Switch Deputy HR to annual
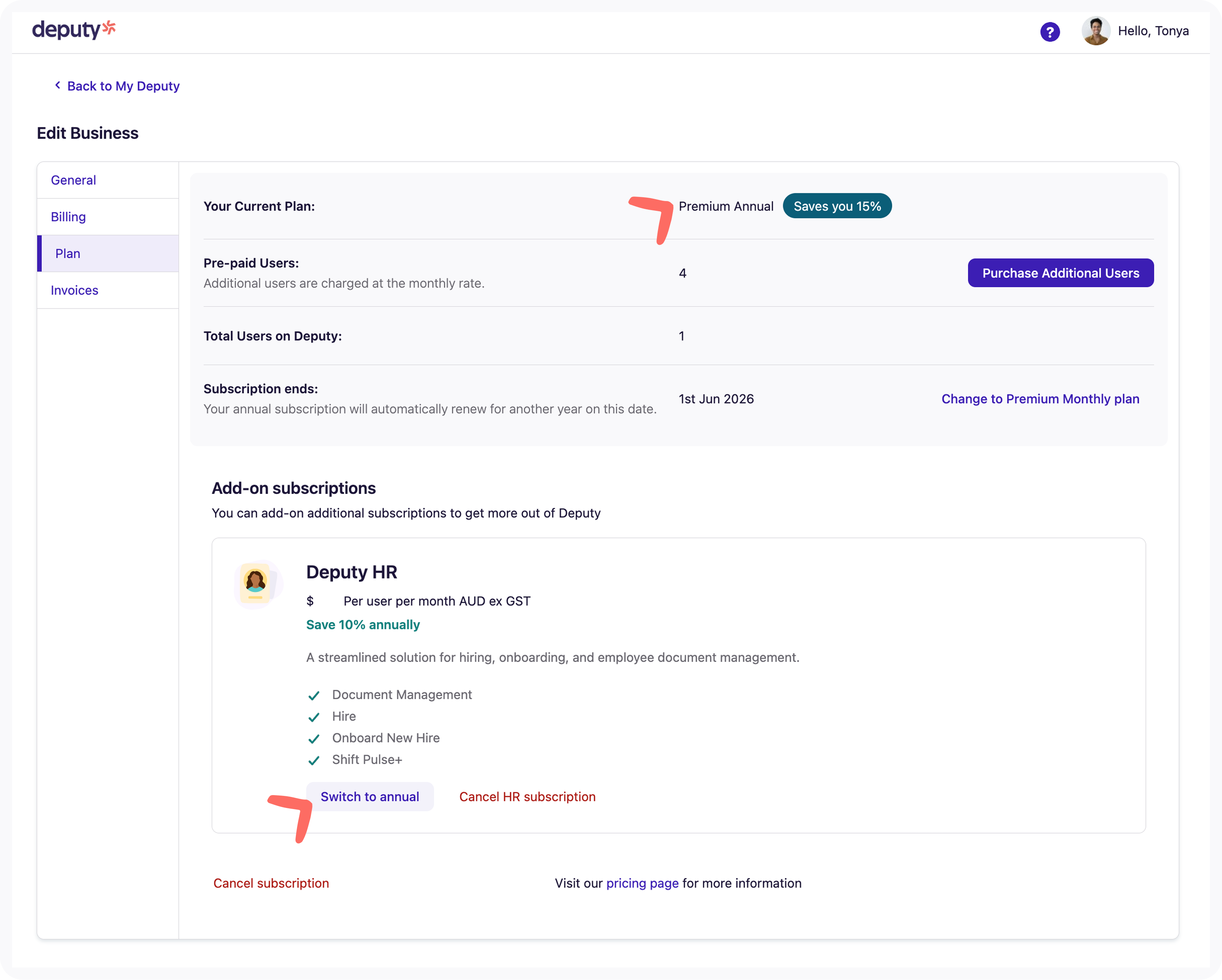The height and width of the screenshot is (980, 1222). 370,797
